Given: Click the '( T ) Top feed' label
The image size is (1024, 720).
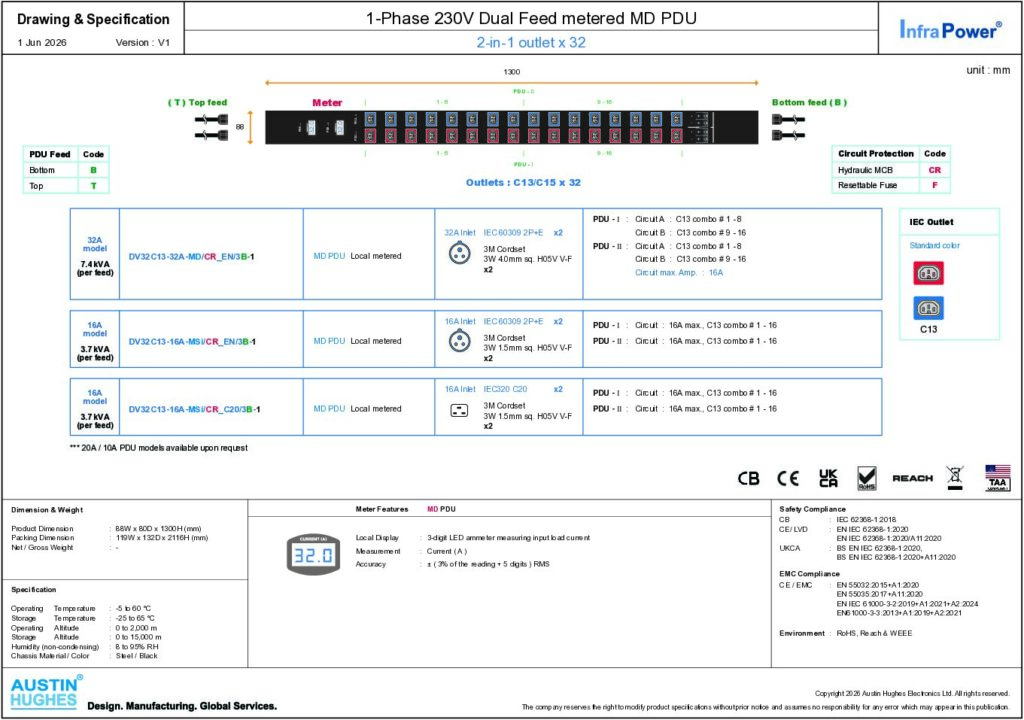Looking at the screenshot, I should tap(197, 103).
